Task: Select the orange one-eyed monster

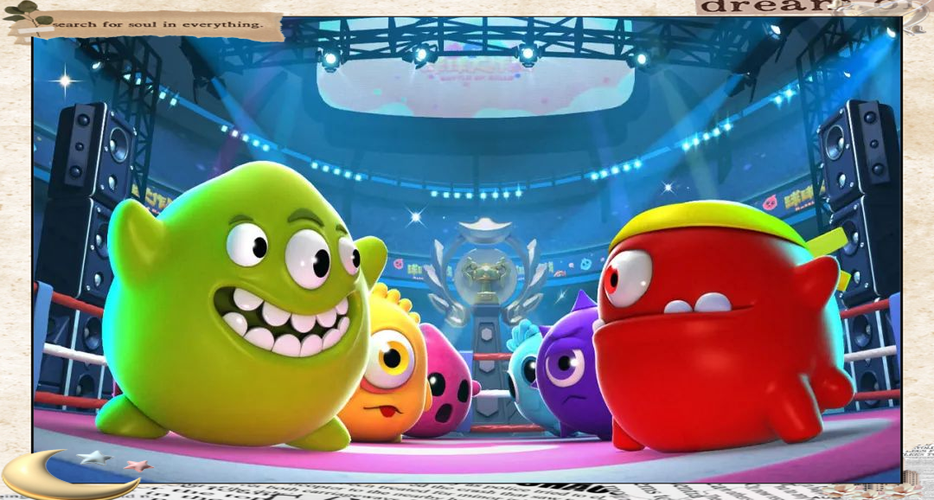Action: pyautogui.click(x=383, y=370)
